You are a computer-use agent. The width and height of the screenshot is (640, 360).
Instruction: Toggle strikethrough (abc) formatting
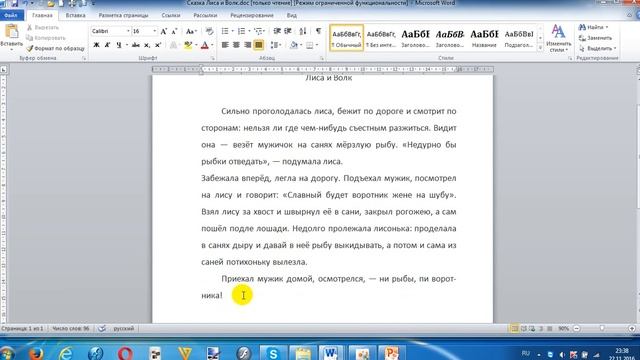[x=136, y=45]
